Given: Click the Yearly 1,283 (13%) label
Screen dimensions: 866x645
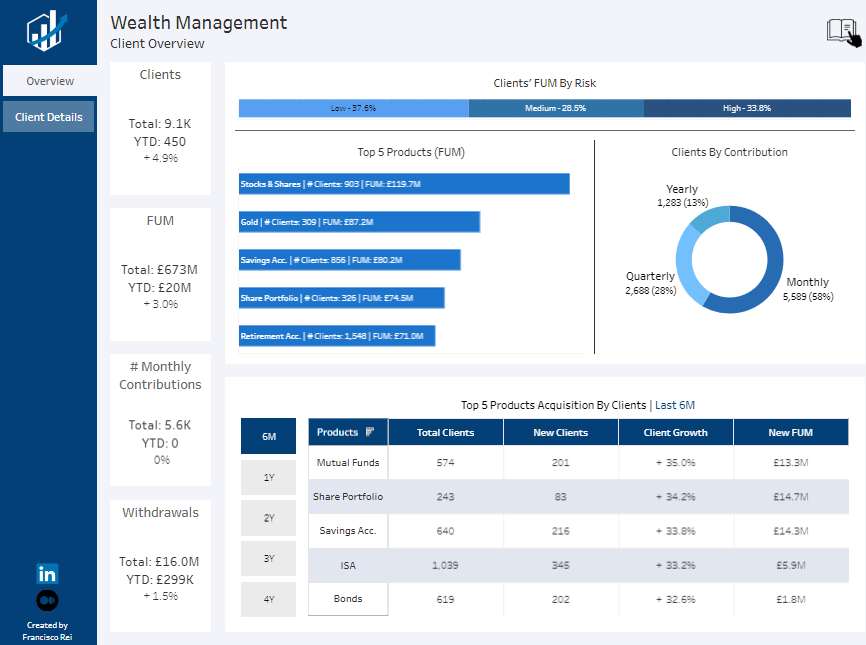Looking at the screenshot, I should pyautogui.click(x=683, y=195).
